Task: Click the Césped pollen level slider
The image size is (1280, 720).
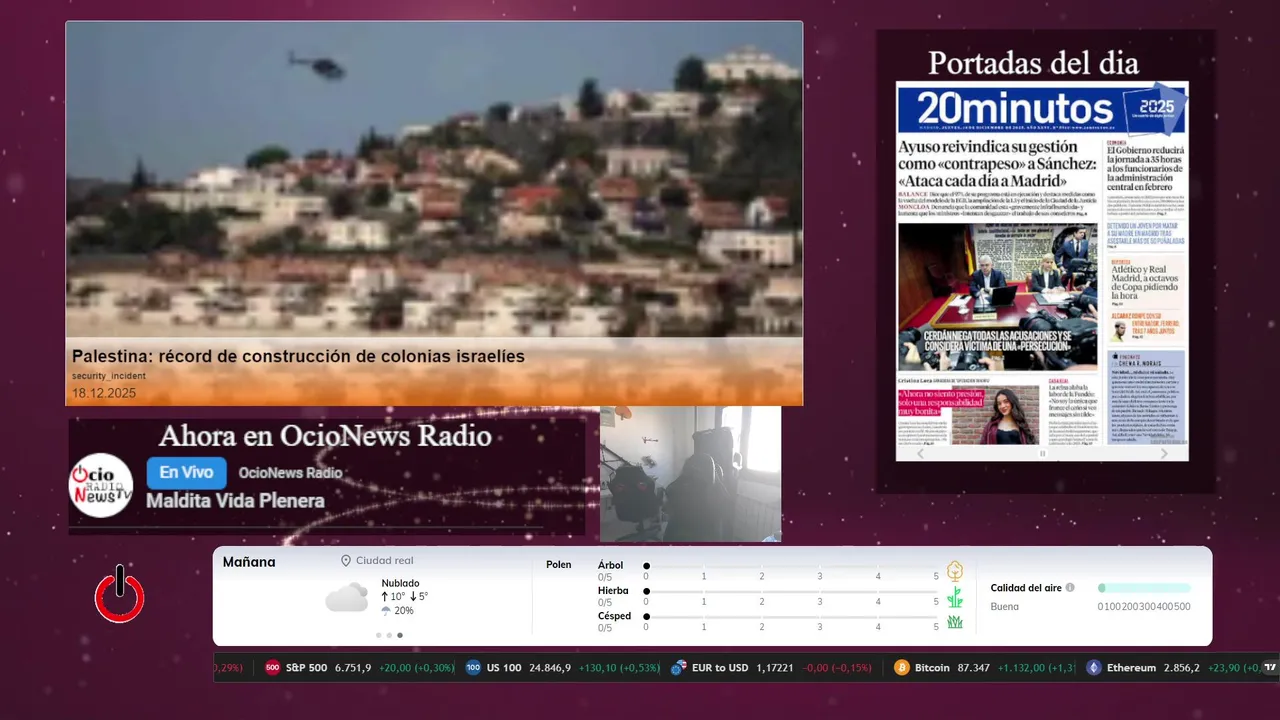Action: [791, 616]
